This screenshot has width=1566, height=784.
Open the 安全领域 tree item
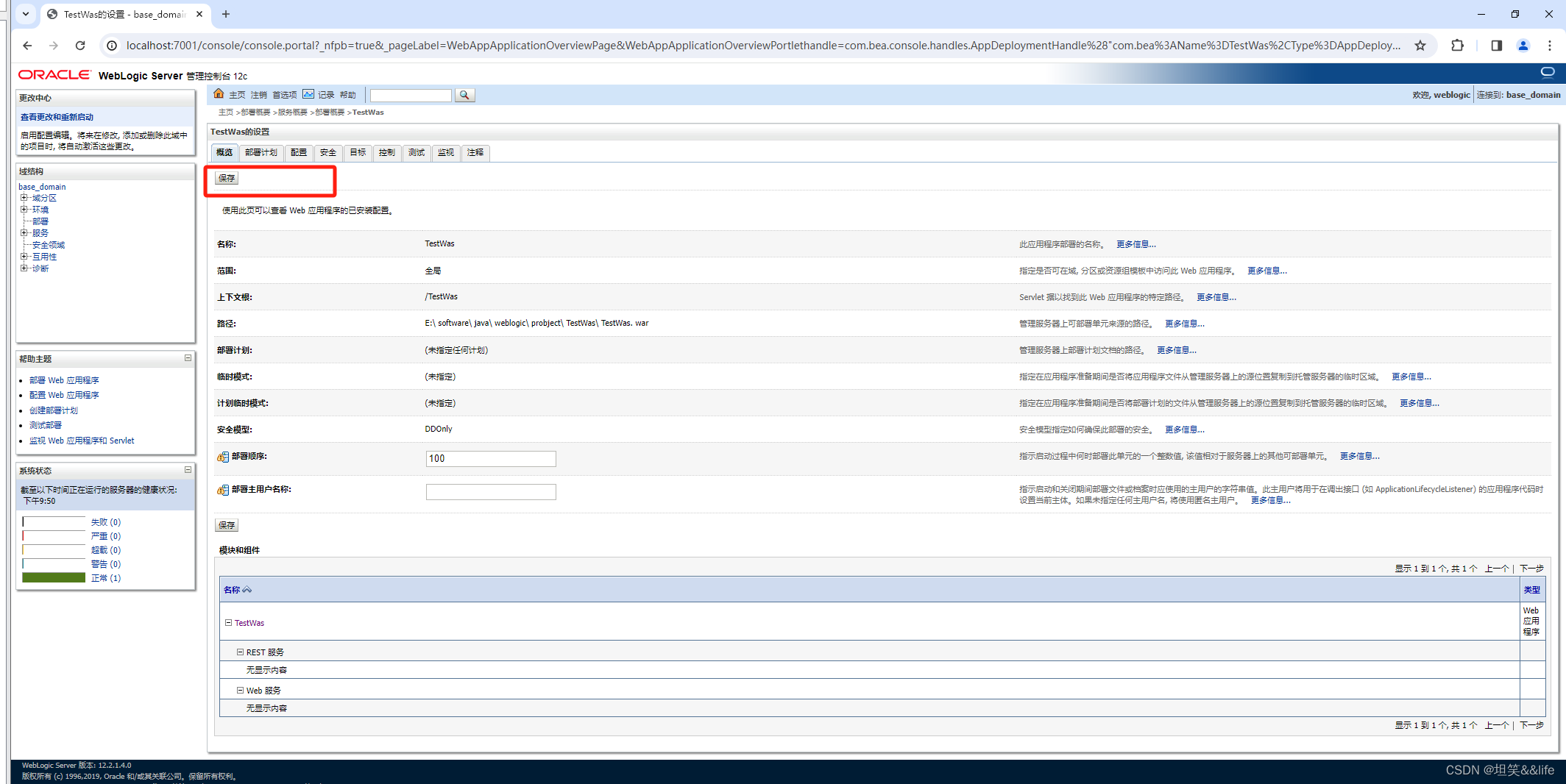(48, 245)
